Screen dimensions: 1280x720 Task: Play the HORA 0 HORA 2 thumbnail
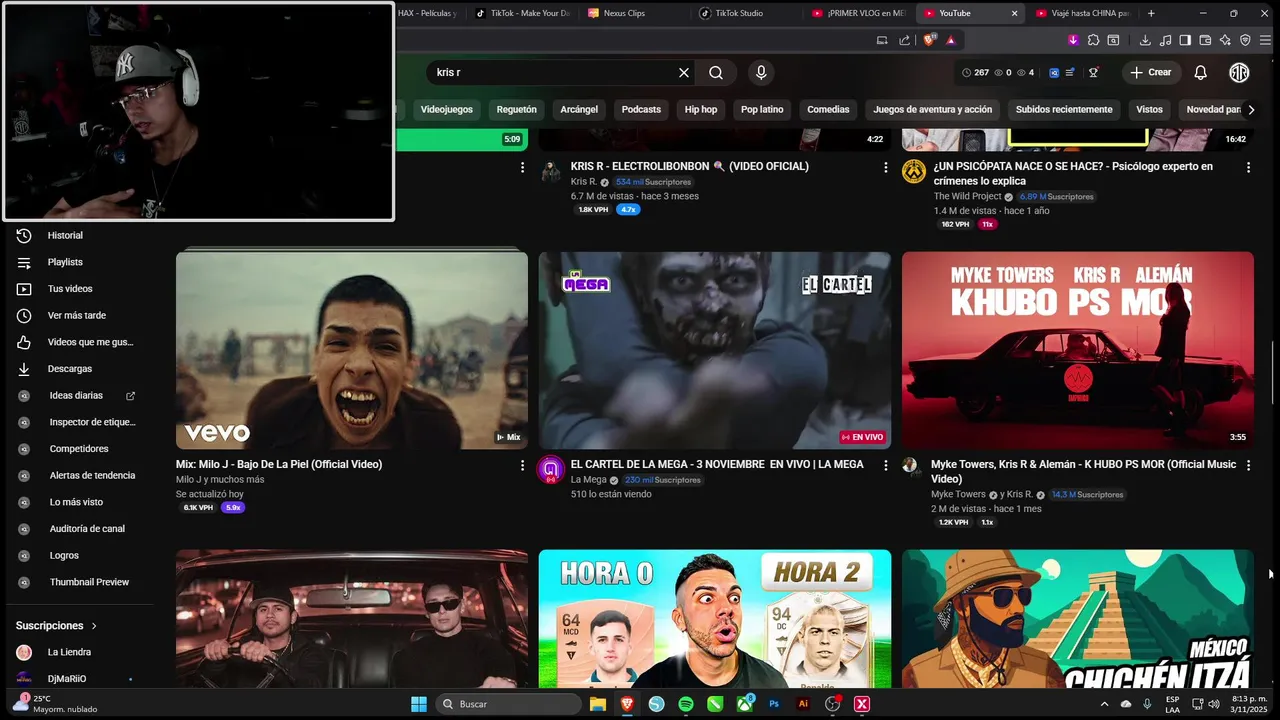[715, 618]
